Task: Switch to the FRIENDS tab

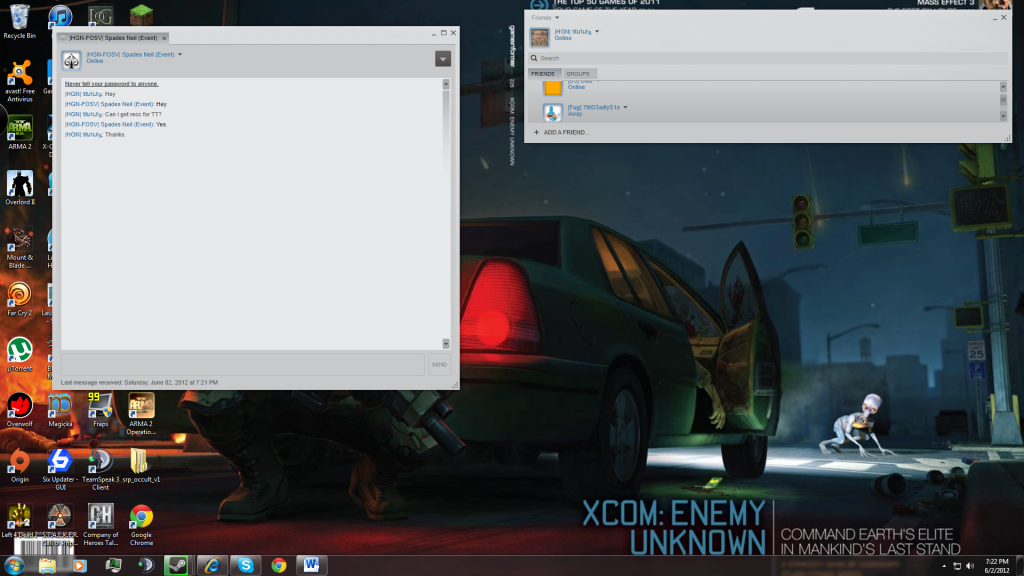Action: coord(543,74)
